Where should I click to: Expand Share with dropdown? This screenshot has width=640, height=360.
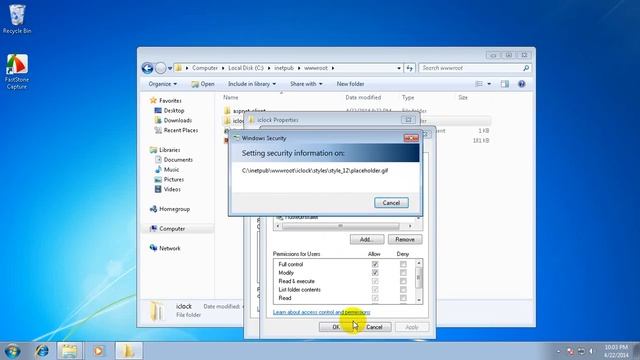(x=306, y=84)
